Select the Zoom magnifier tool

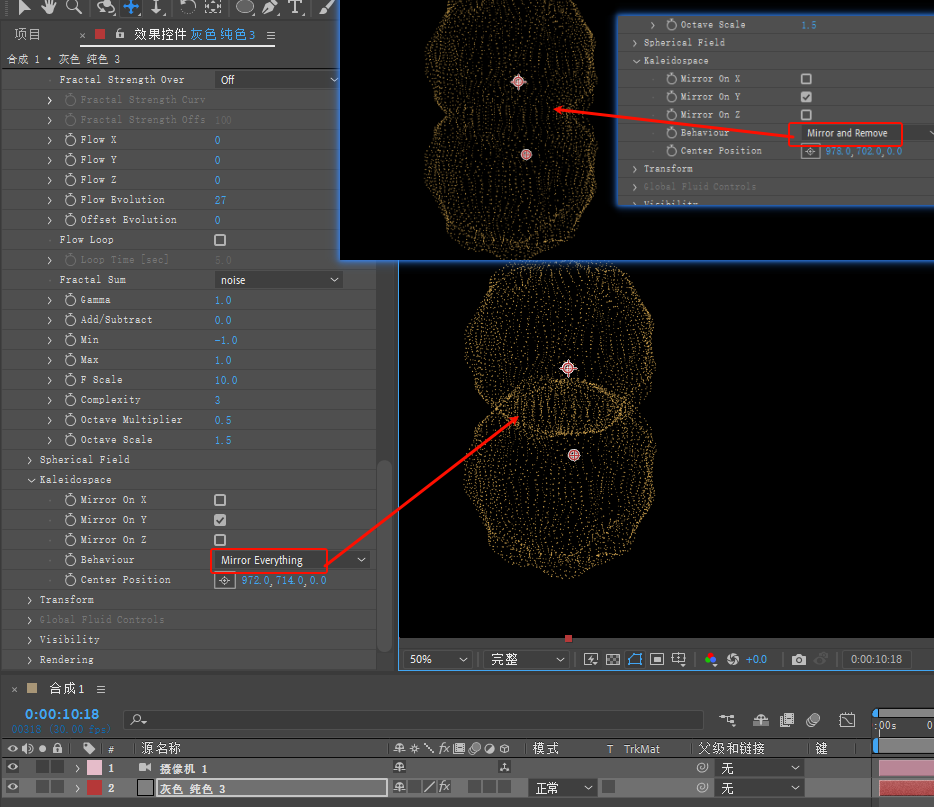click(74, 7)
